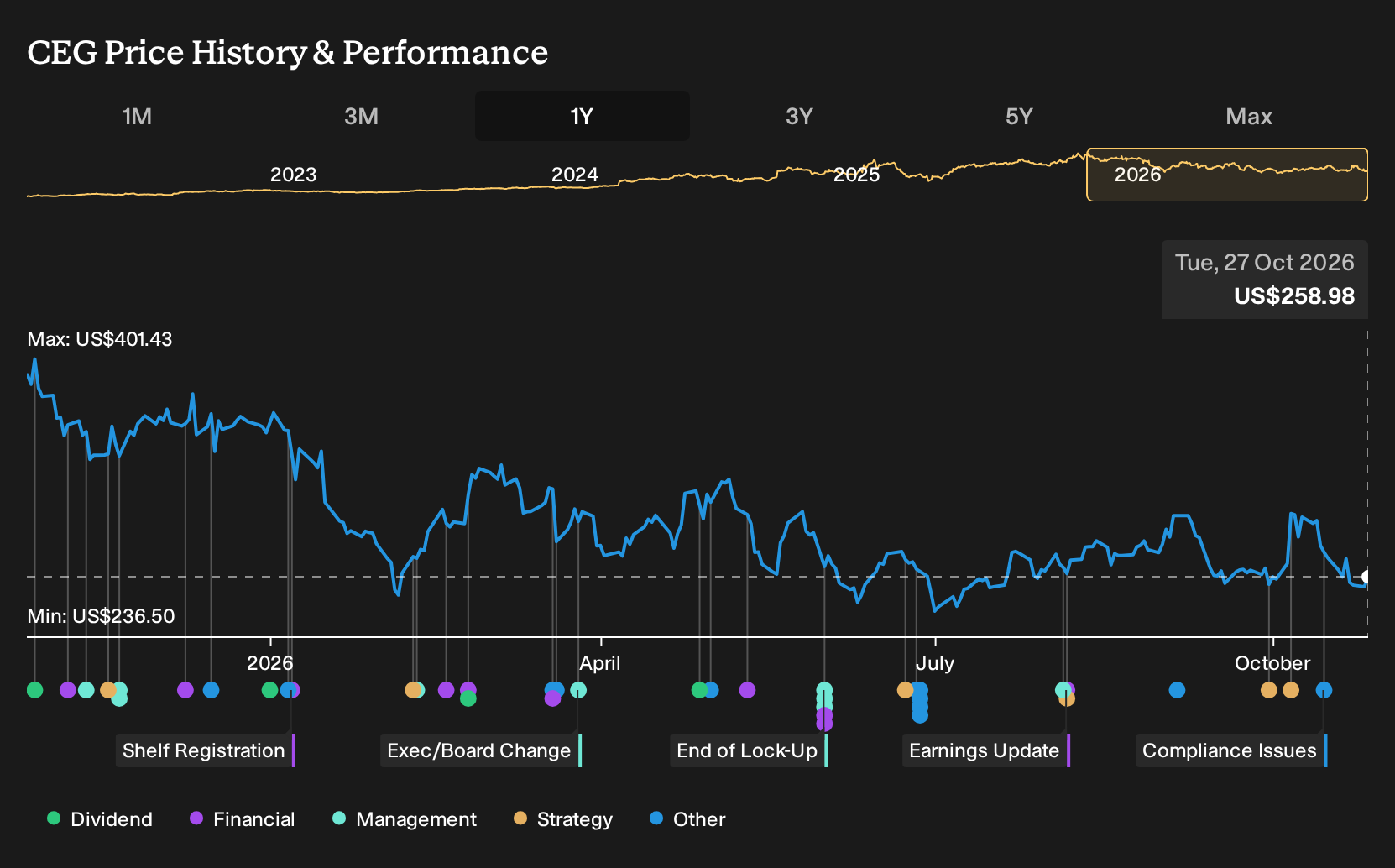Click the highlighted 2026 range selector box
The image size is (1395, 868).
point(1227,175)
